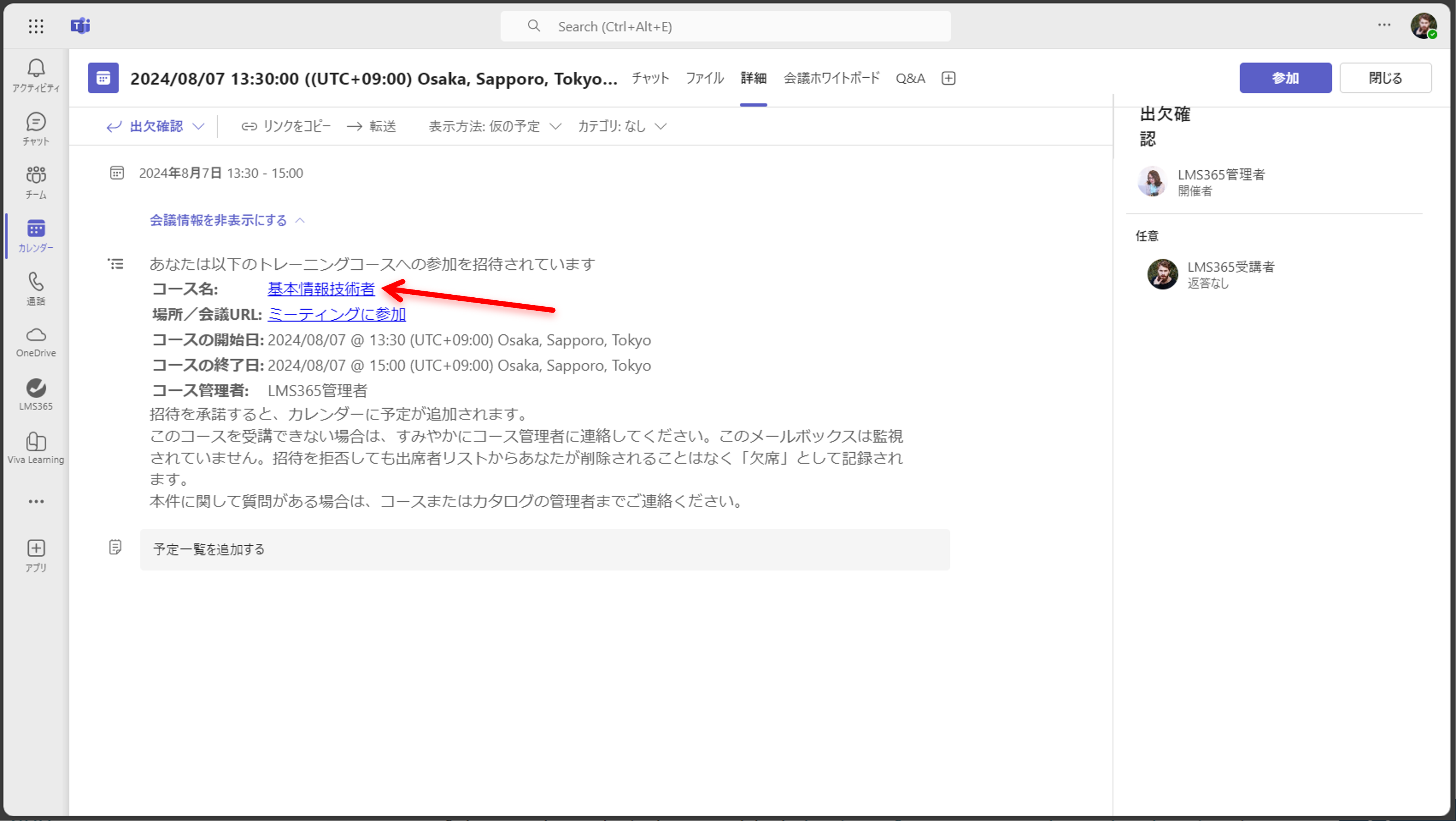Click the description list icon
Image resolution: width=1456 pixels, height=821 pixels.
(116, 264)
